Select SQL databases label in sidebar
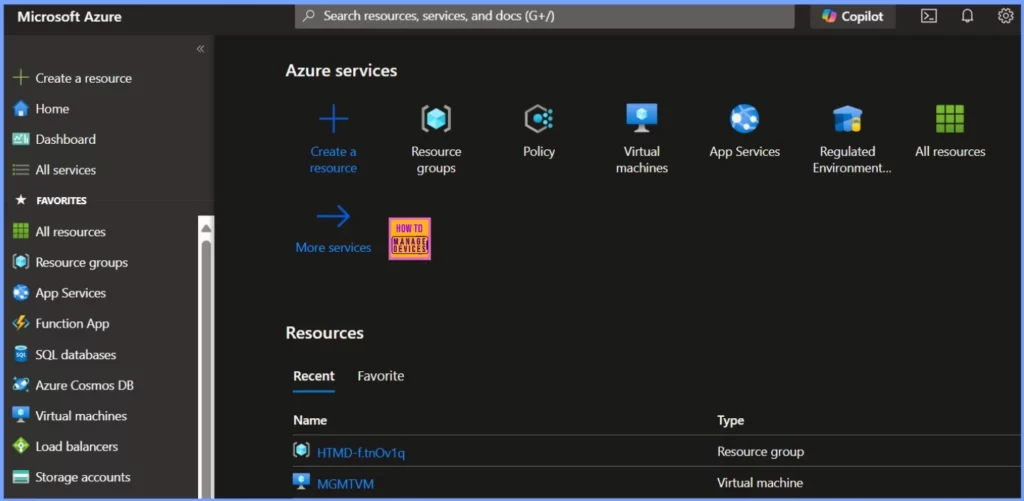This screenshot has width=1024, height=501. 76,355
